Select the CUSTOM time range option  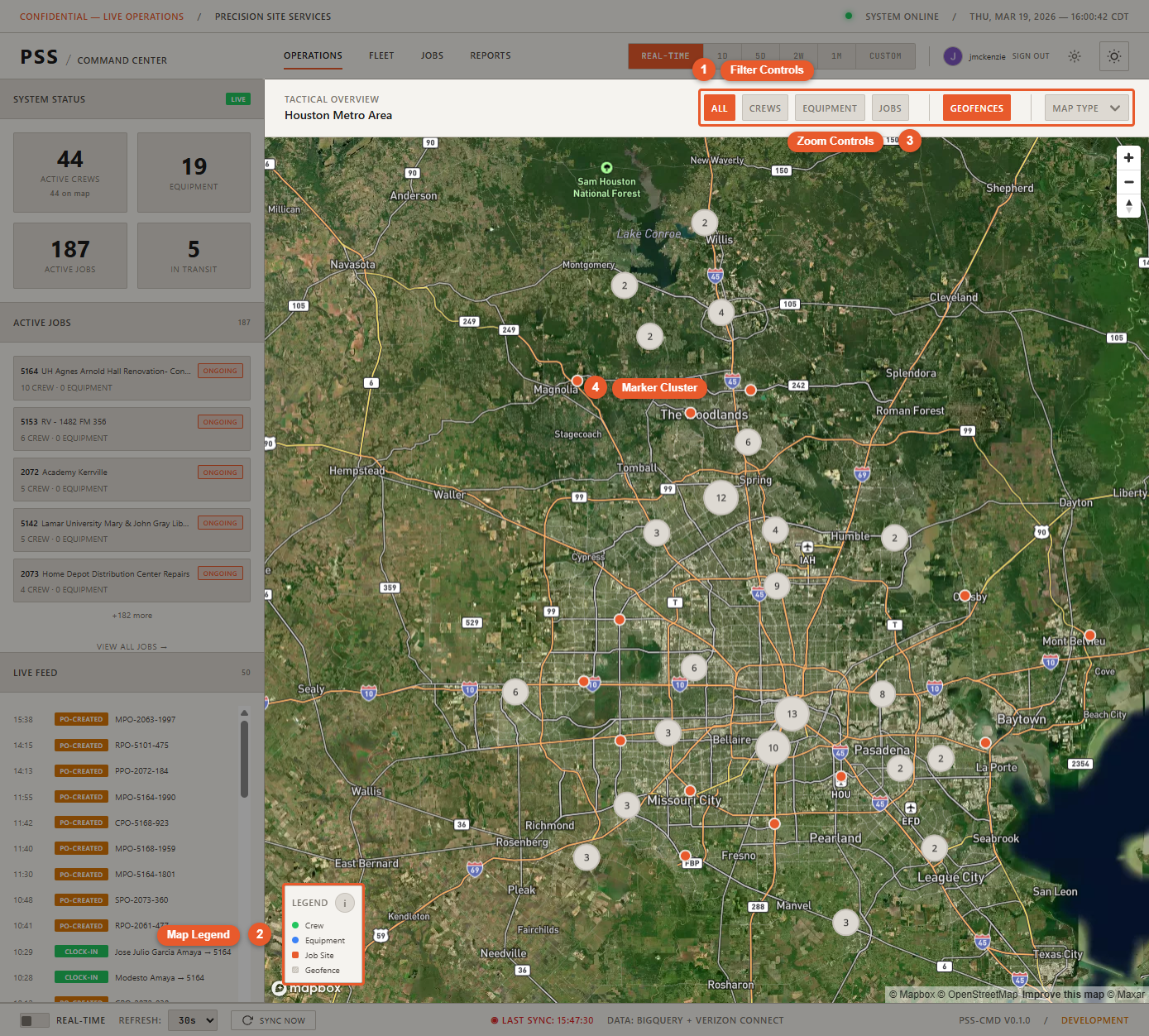tap(885, 56)
